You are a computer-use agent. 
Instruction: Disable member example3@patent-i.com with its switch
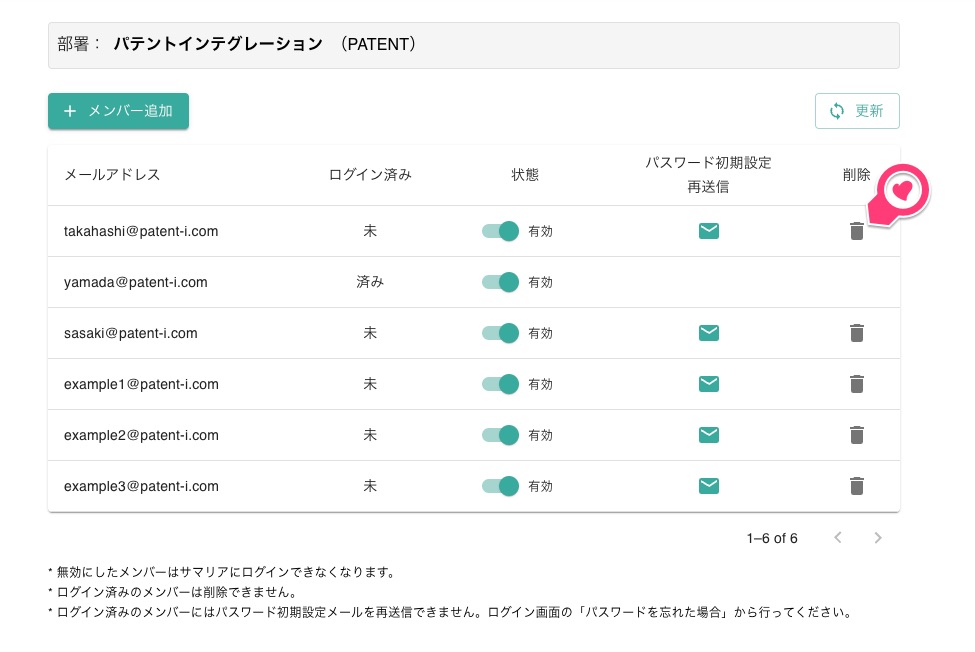tap(501, 486)
